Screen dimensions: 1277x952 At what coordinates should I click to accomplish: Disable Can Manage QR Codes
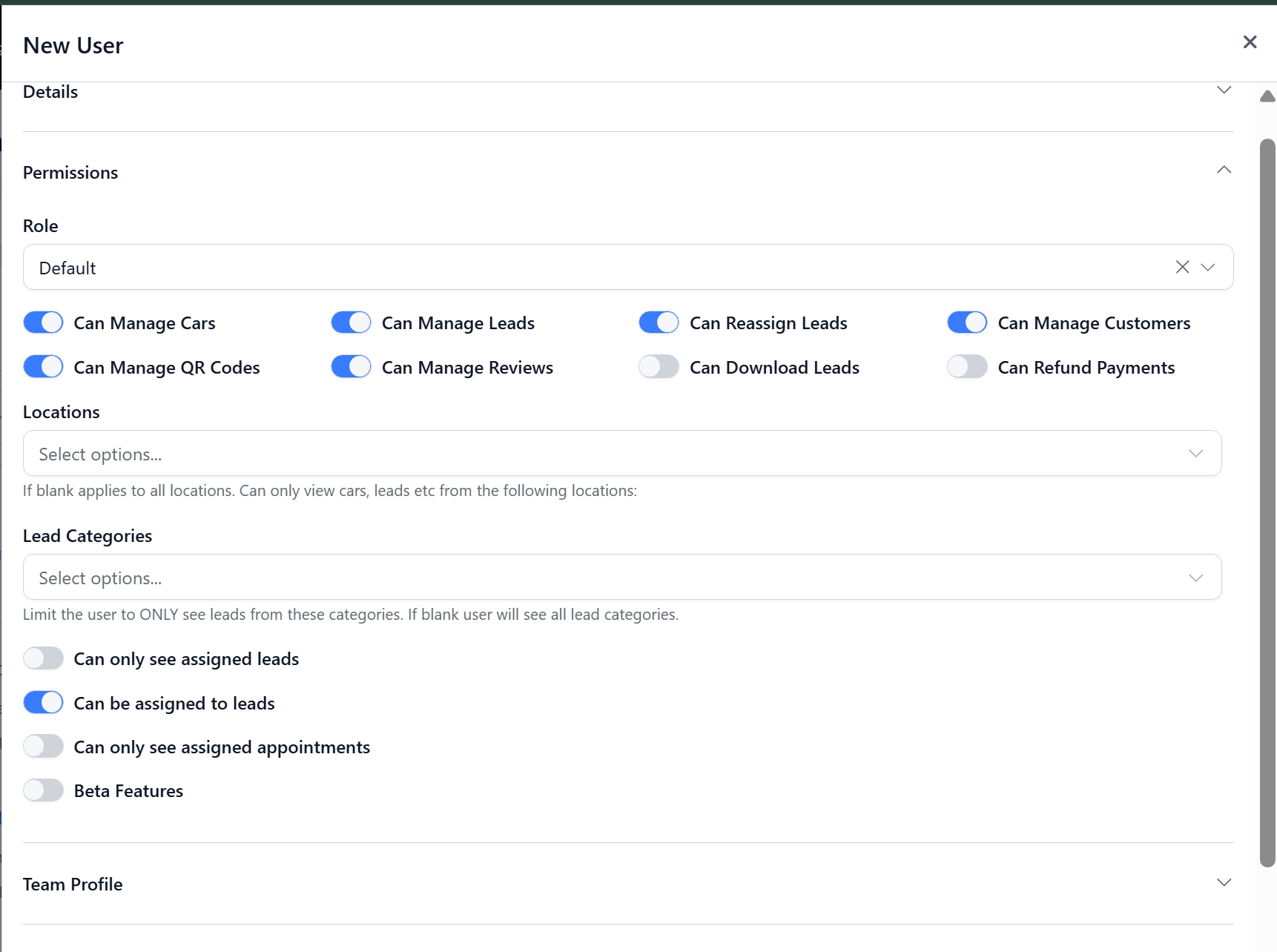[43, 367]
